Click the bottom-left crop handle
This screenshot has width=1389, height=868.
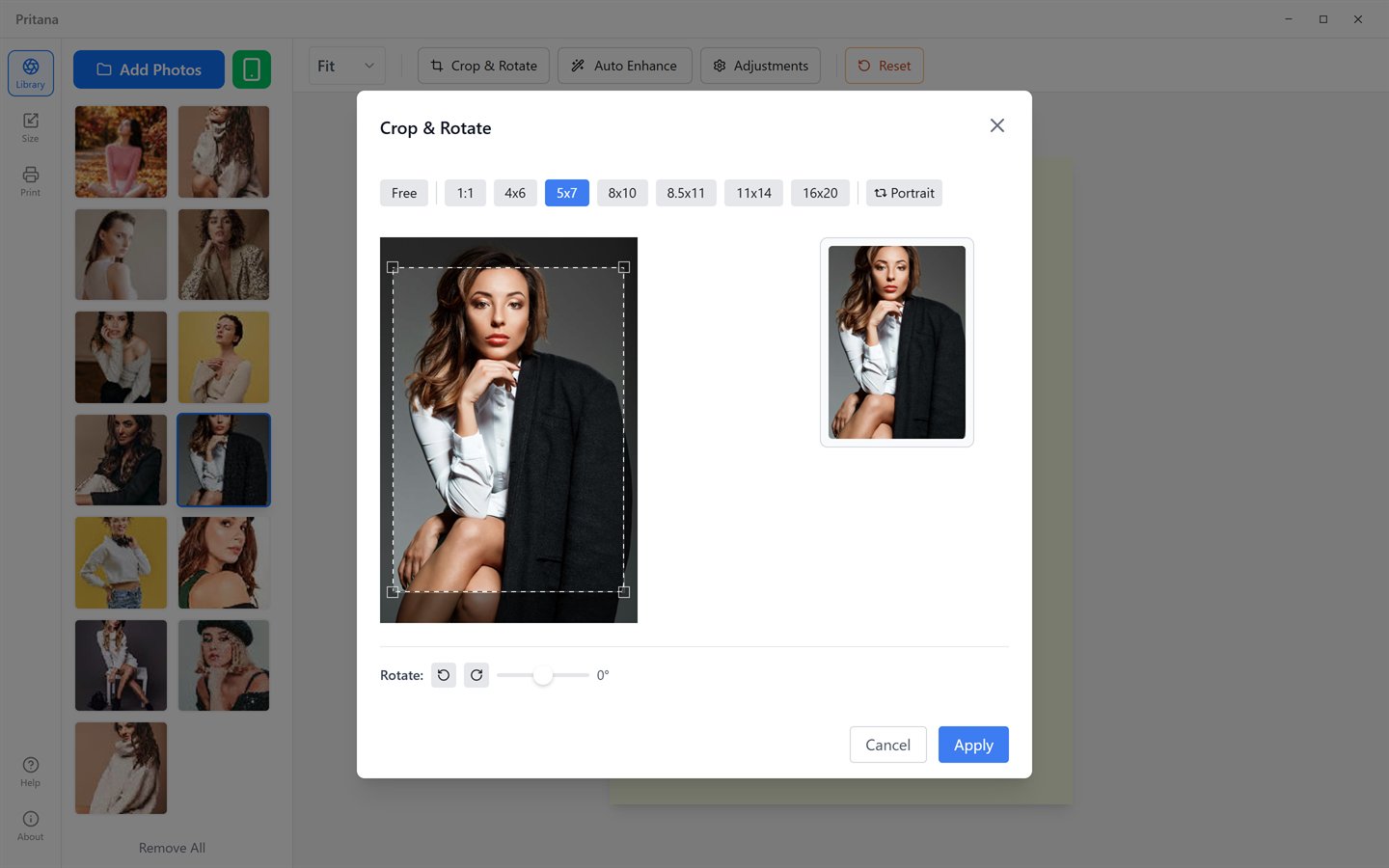(393, 591)
